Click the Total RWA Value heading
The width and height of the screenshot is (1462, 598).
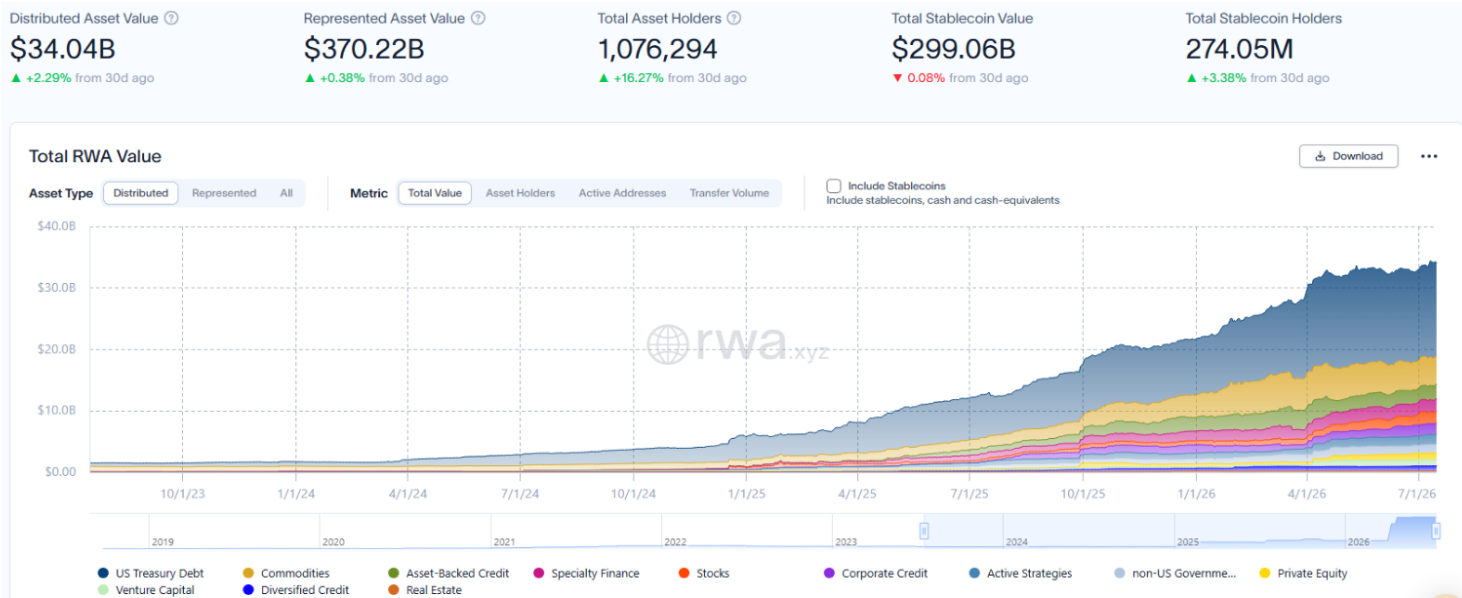pyautogui.click(x=95, y=156)
